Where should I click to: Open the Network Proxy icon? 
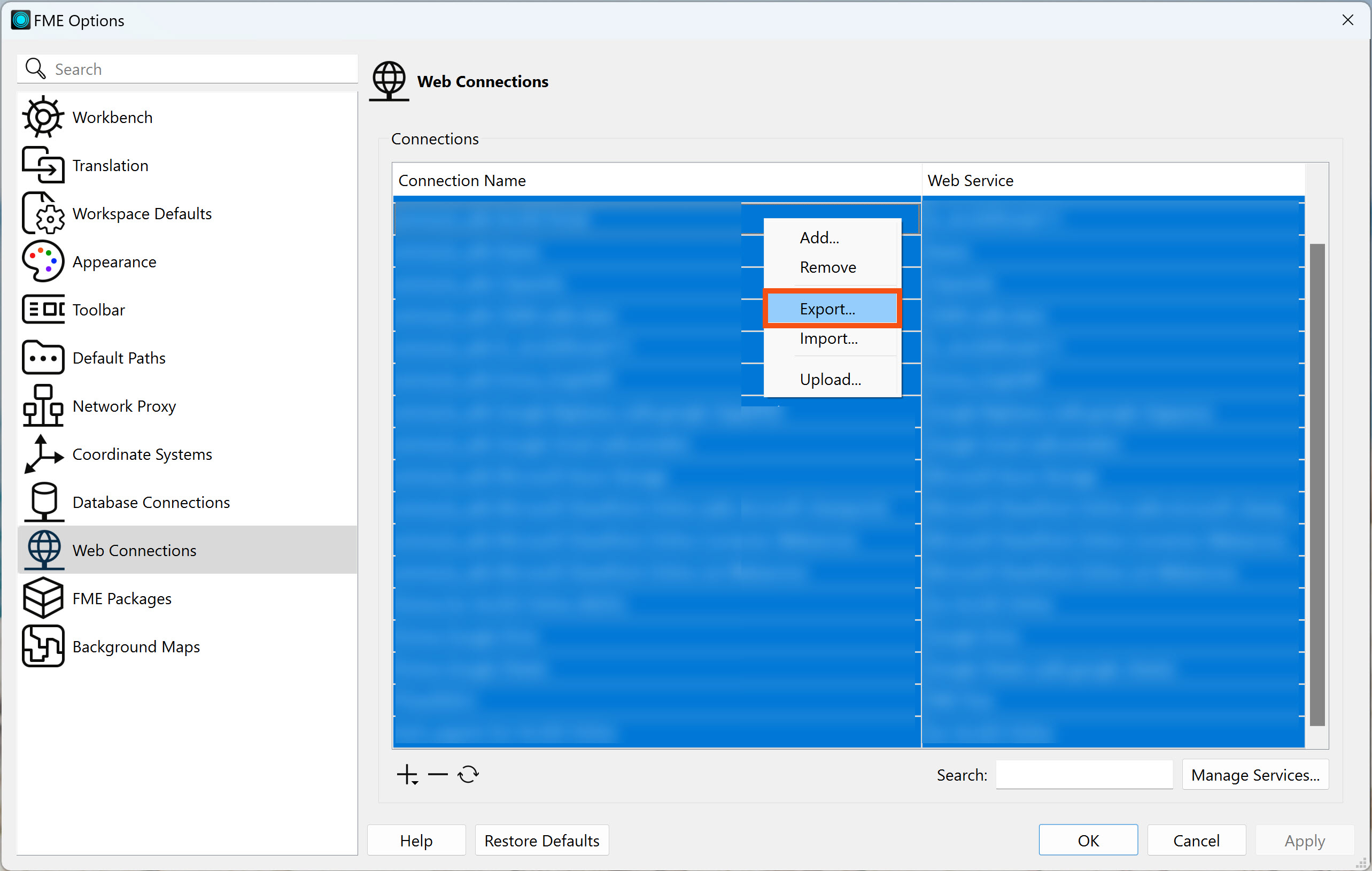pos(43,405)
